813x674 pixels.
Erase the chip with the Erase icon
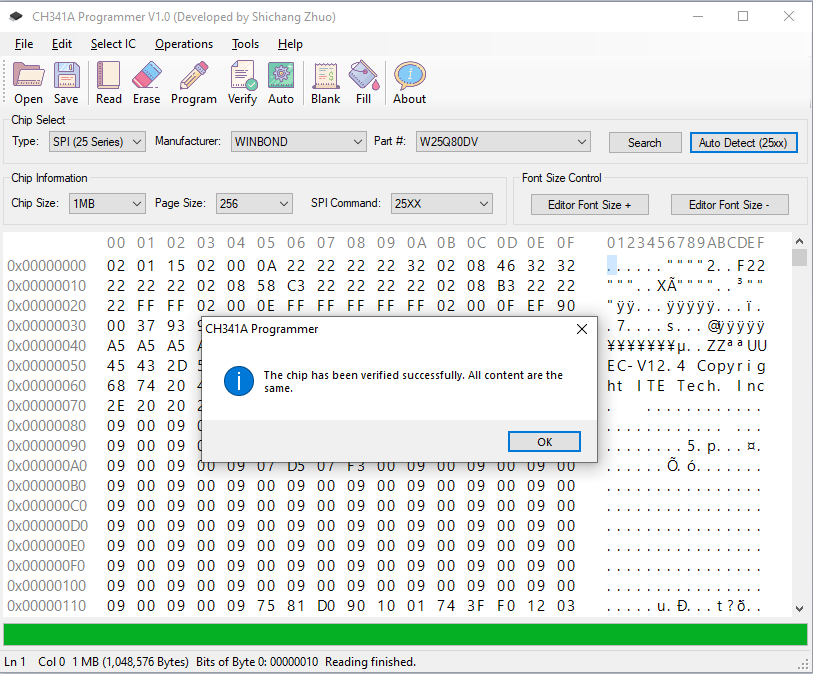pyautogui.click(x=146, y=83)
